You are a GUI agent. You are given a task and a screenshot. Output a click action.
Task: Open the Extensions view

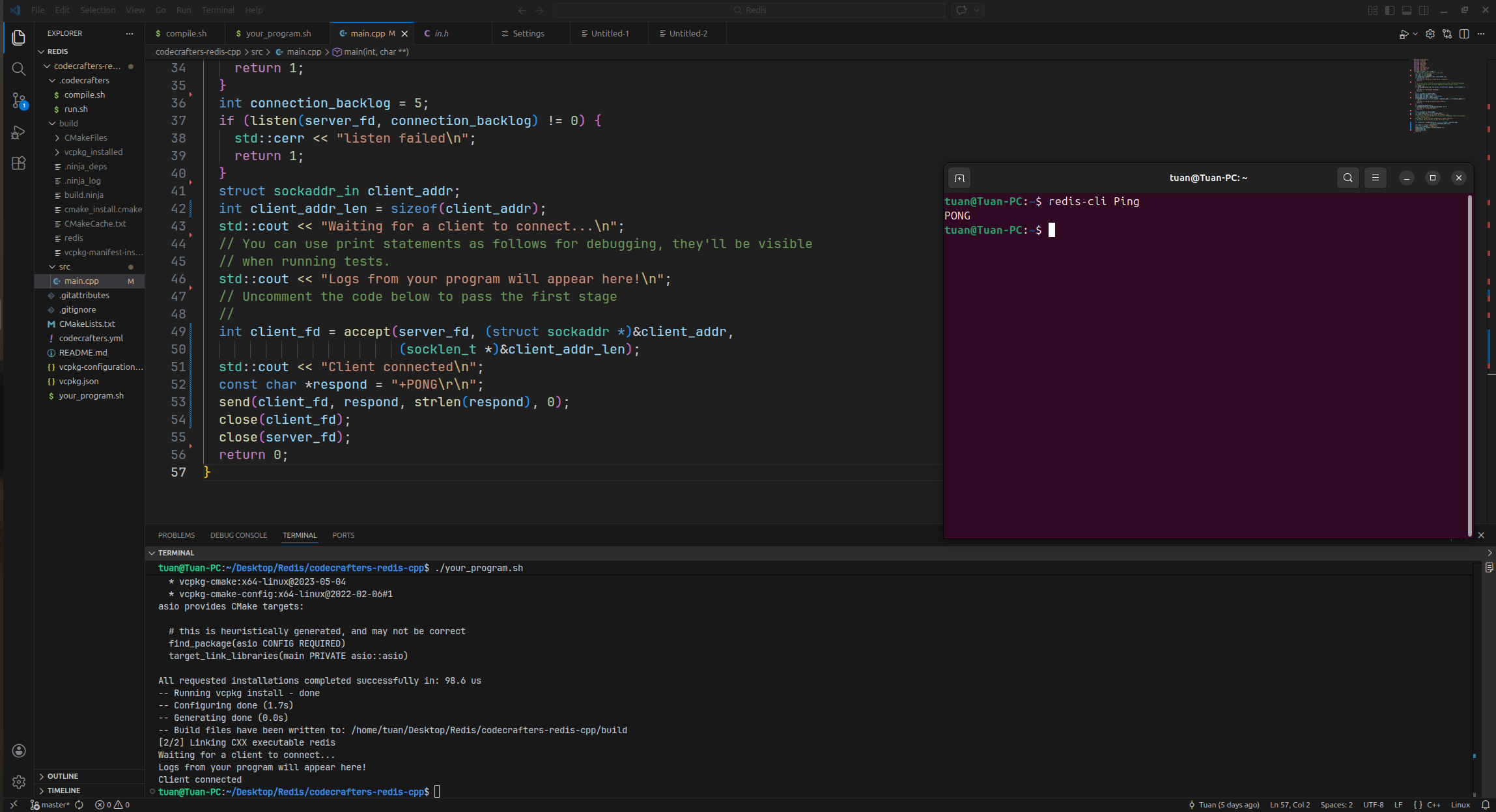tap(18, 163)
